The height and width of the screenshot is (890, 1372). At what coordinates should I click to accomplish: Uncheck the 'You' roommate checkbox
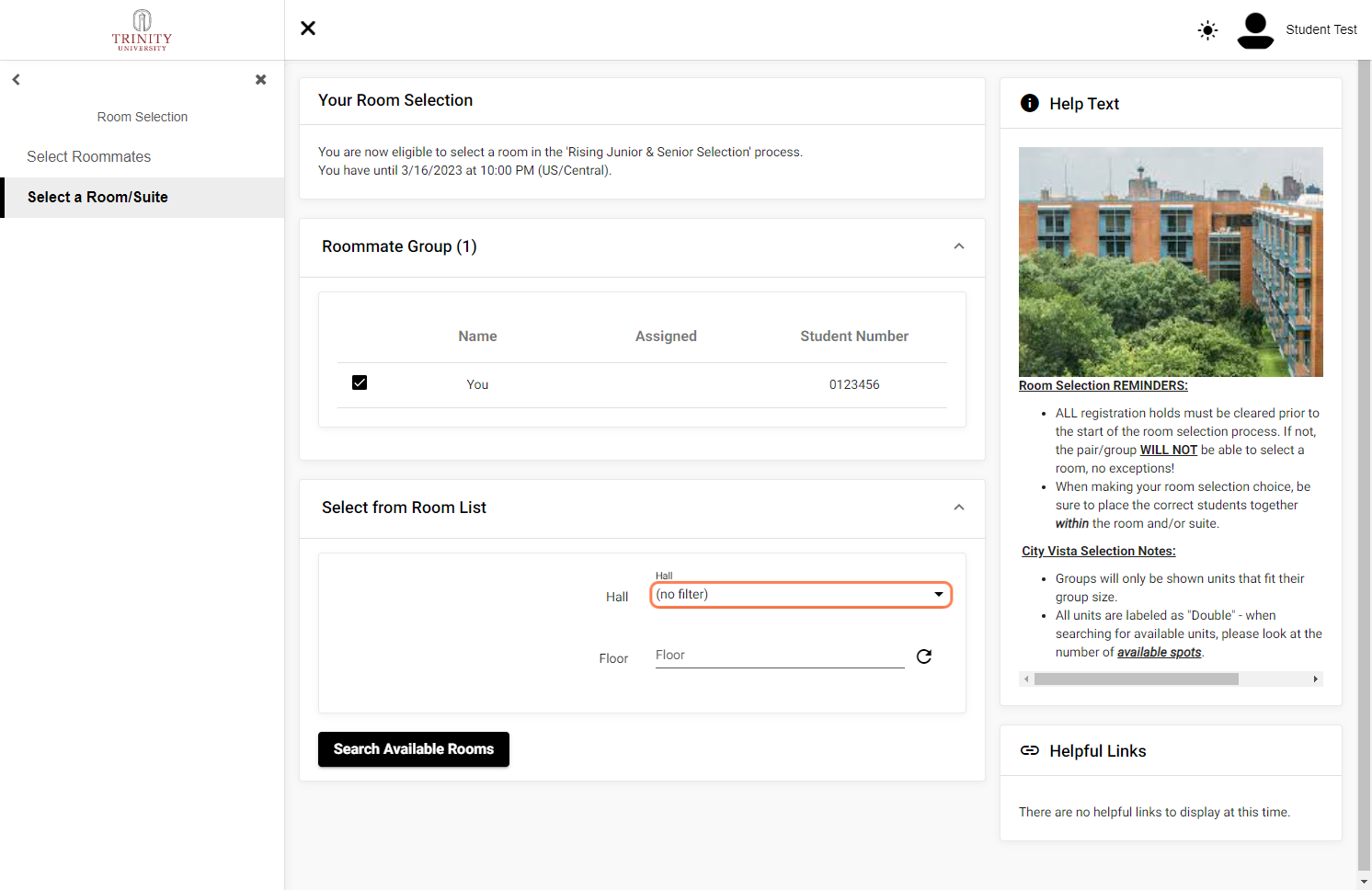point(360,382)
